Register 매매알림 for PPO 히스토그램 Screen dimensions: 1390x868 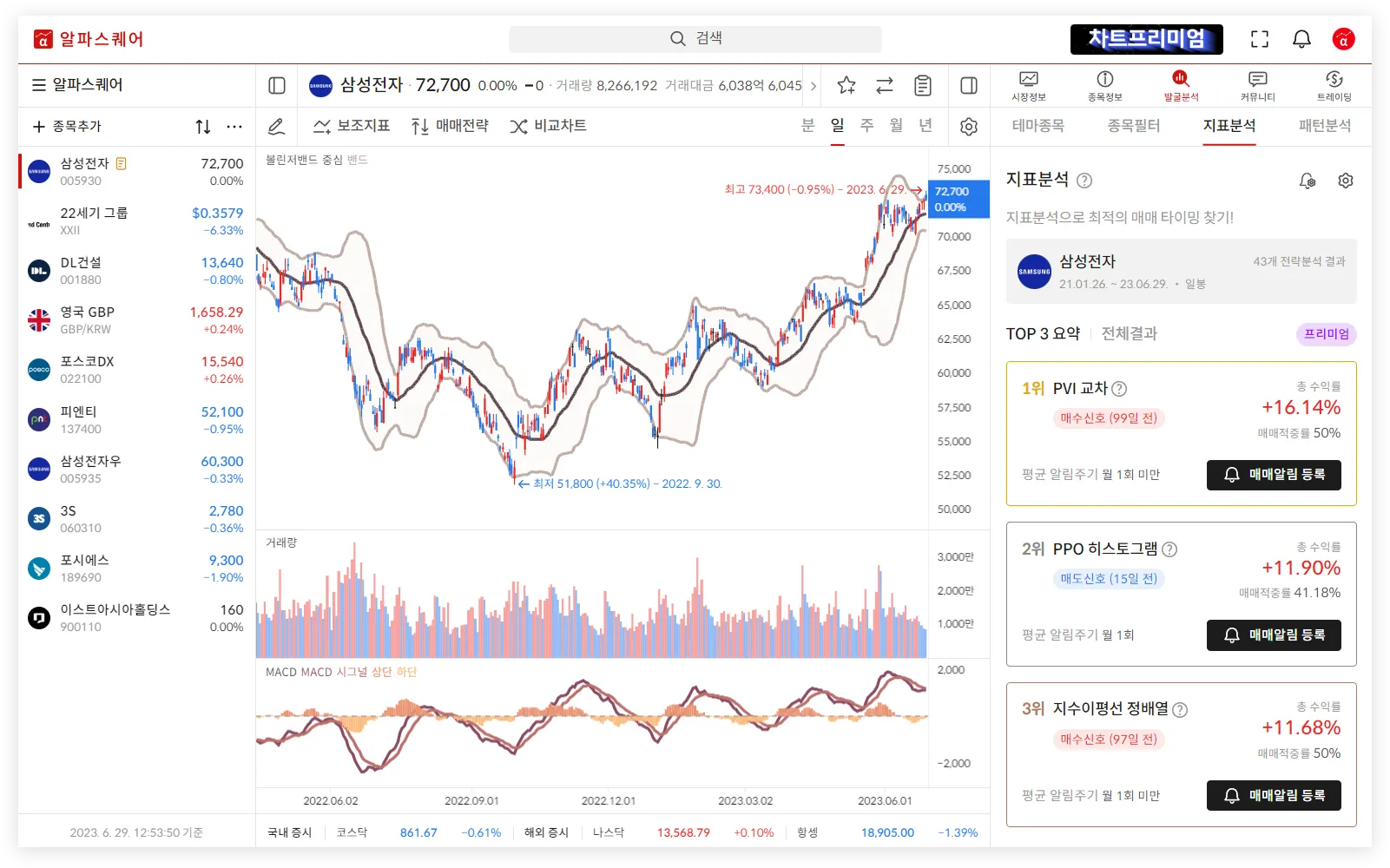(x=1274, y=635)
